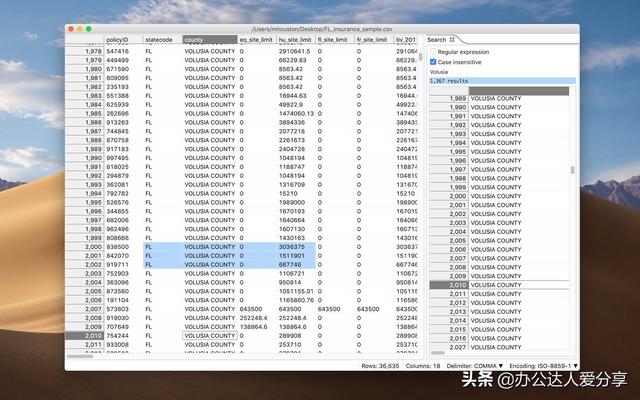
Task: Select highlighted result 2,010 in the Search panel
Action: tap(499, 285)
